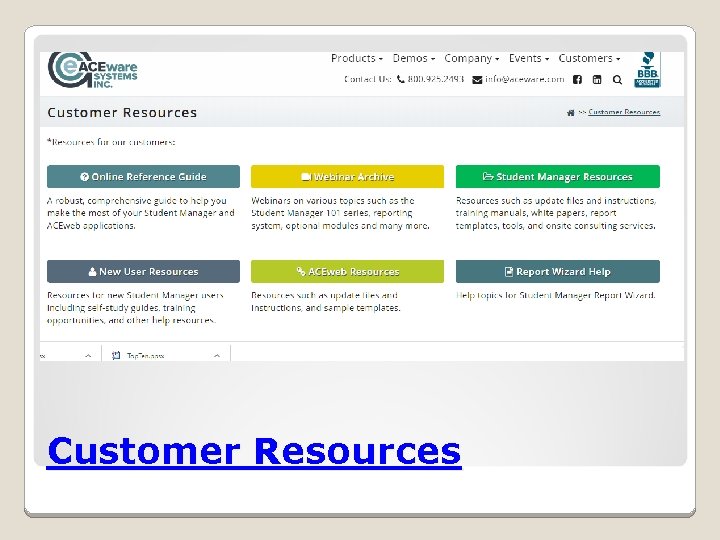Click the search magnifier icon
Image resolution: width=720 pixels, height=540 pixels.
(x=617, y=80)
